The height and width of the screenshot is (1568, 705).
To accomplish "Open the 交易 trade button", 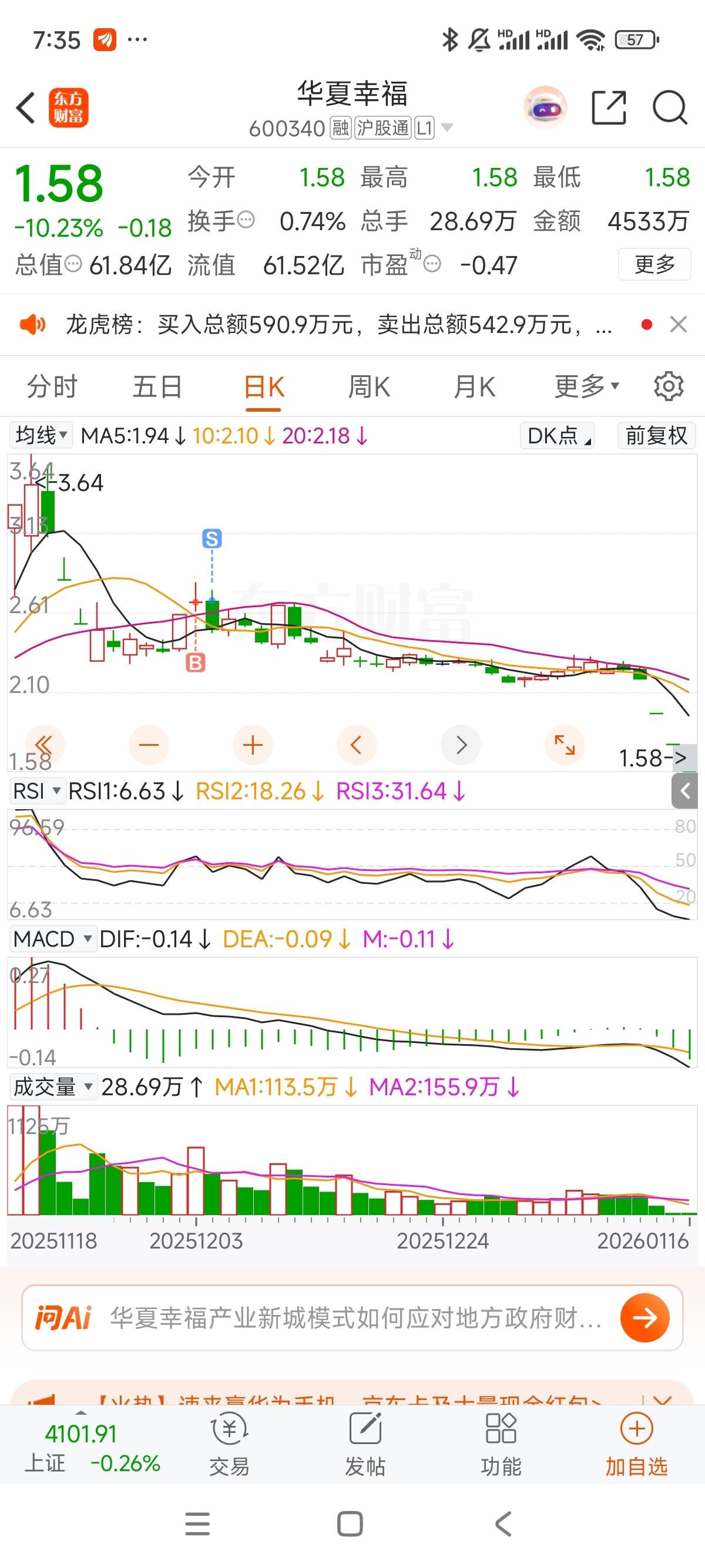I will tap(229, 1446).
